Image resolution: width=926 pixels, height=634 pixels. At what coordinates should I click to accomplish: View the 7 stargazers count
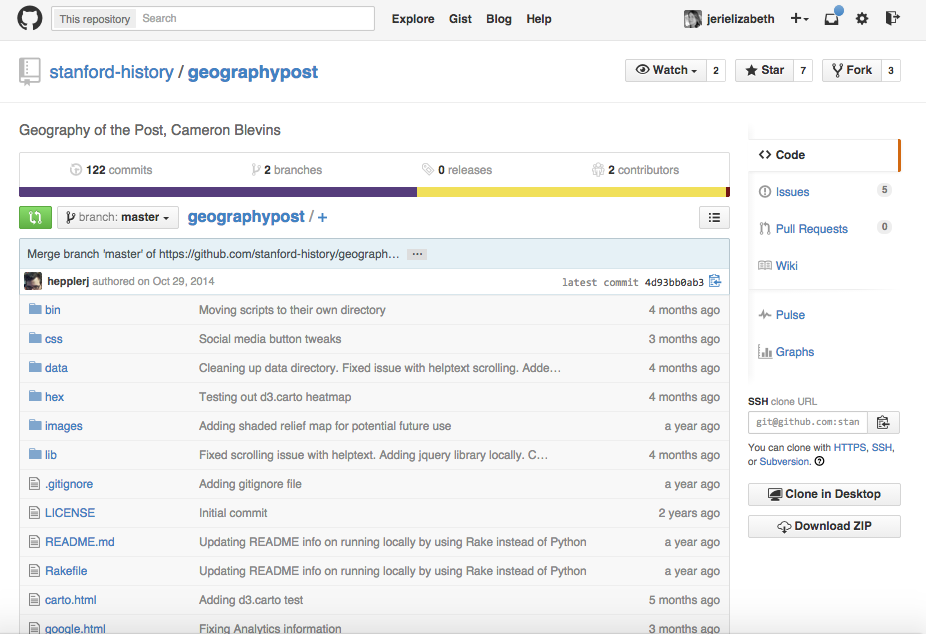click(x=803, y=70)
